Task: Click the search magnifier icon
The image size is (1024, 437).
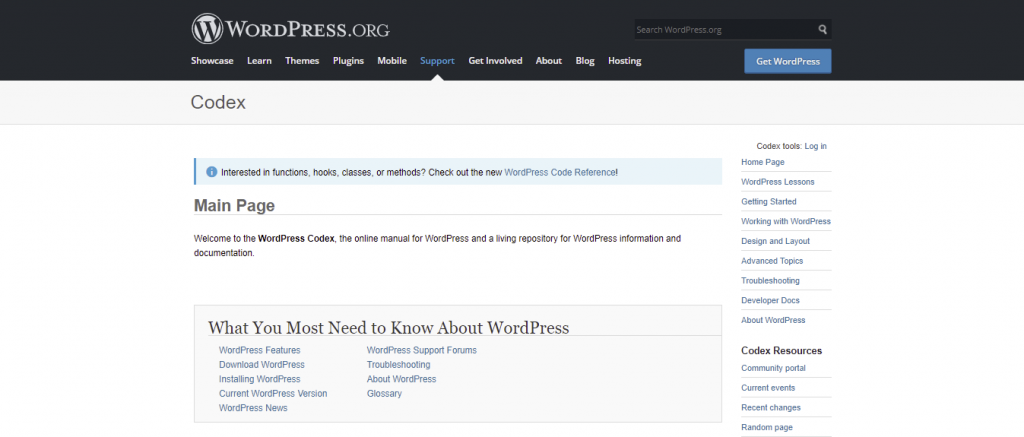Action: [822, 29]
